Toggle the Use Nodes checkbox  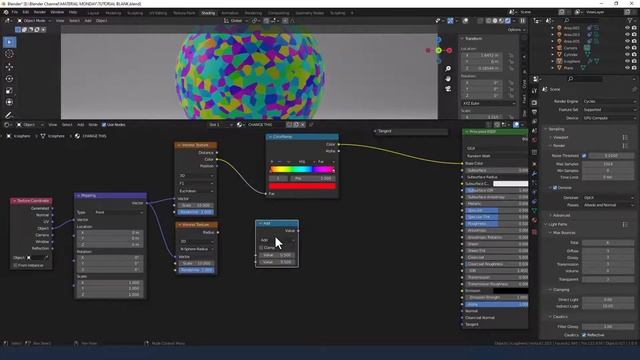[x=104, y=124]
